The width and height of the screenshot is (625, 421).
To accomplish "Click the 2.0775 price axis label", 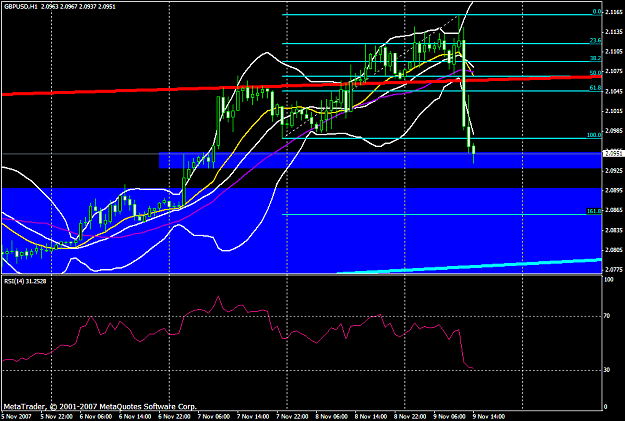I will point(613,270).
